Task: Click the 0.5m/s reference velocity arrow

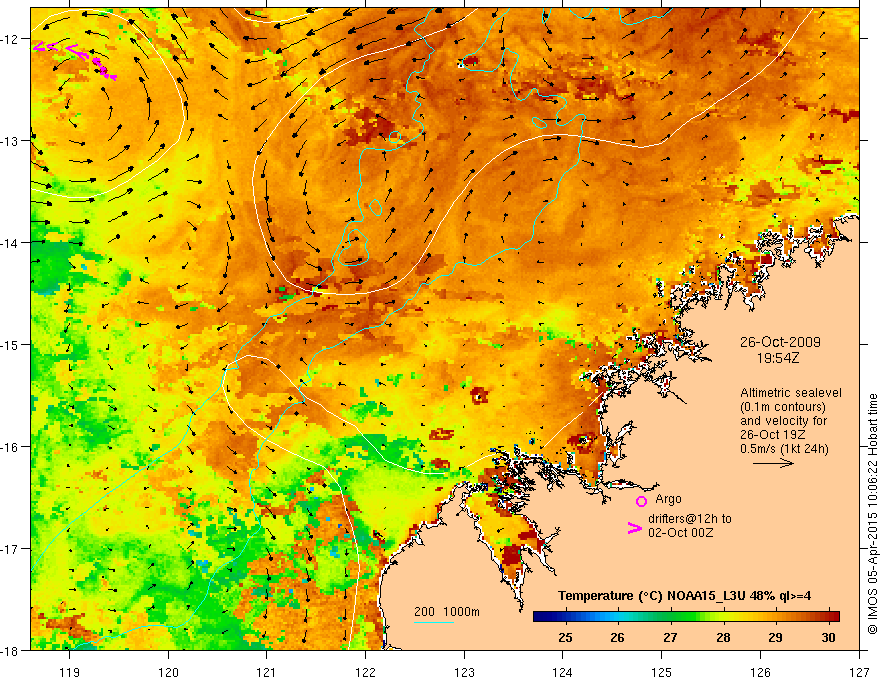Action: point(773,463)
